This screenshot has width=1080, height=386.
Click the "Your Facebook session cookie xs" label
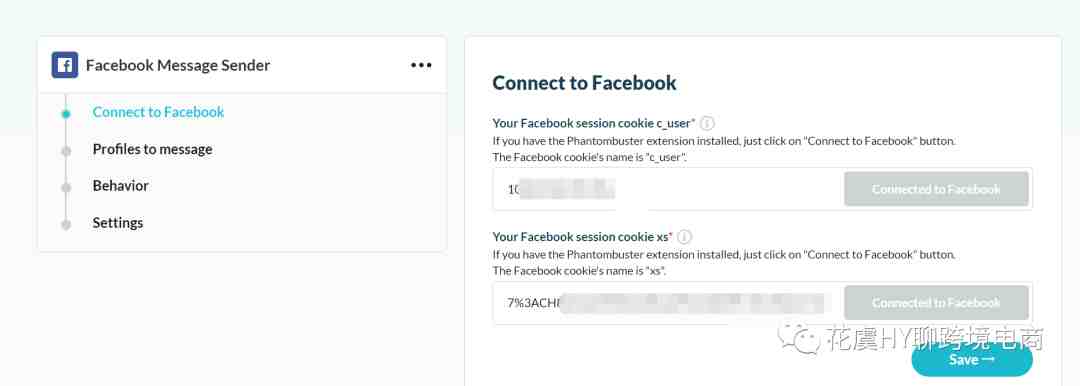[x=582, y=237]
